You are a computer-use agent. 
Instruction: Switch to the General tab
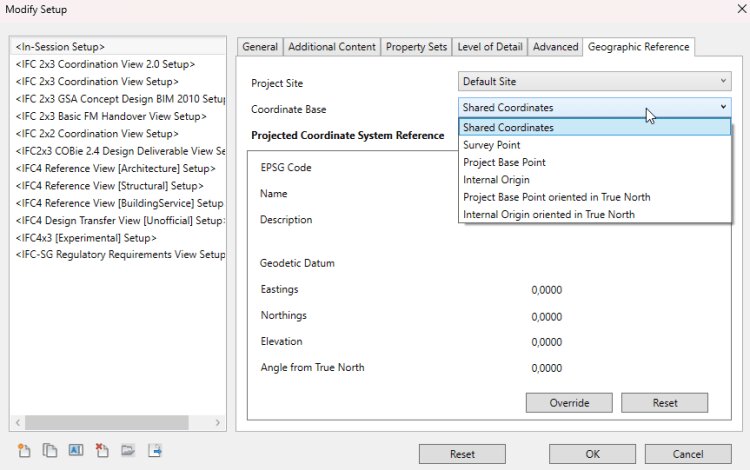260,47
